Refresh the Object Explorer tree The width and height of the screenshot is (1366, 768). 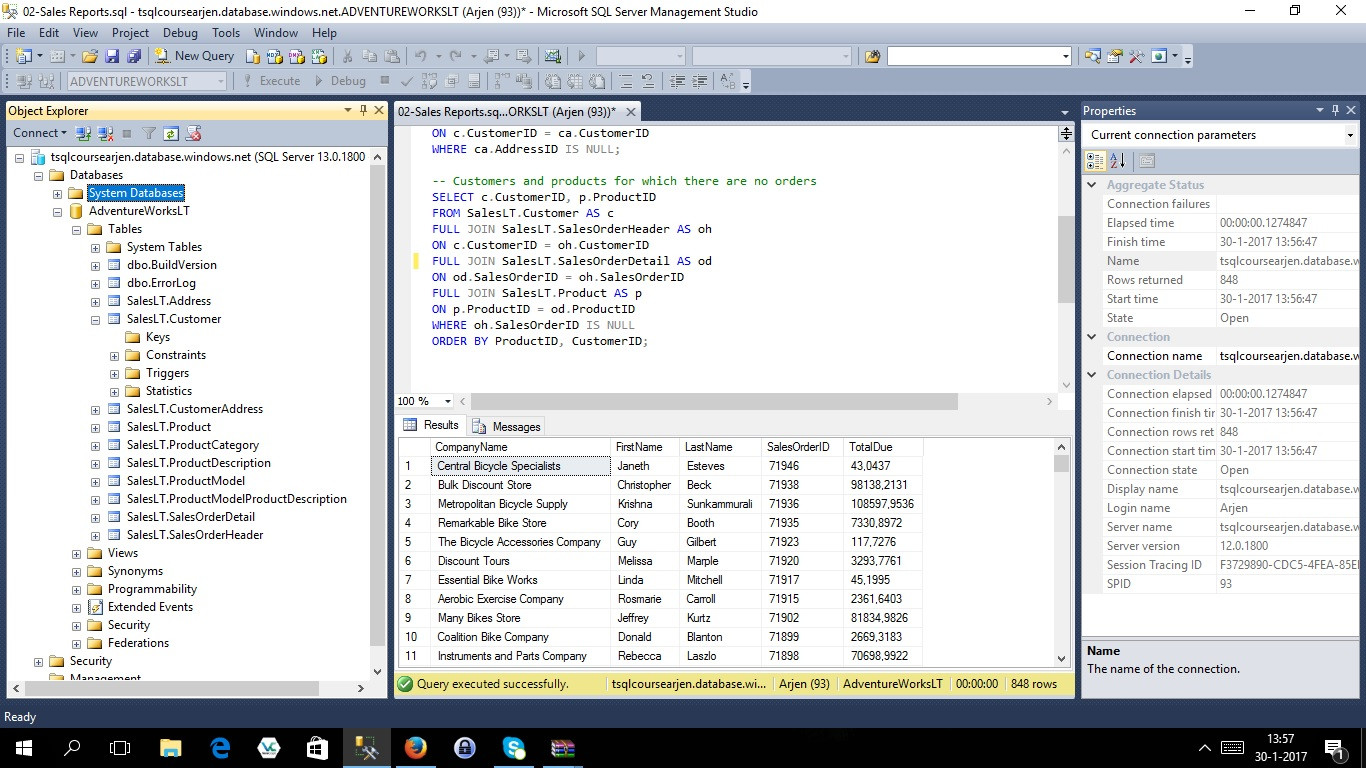click(171, 133)
